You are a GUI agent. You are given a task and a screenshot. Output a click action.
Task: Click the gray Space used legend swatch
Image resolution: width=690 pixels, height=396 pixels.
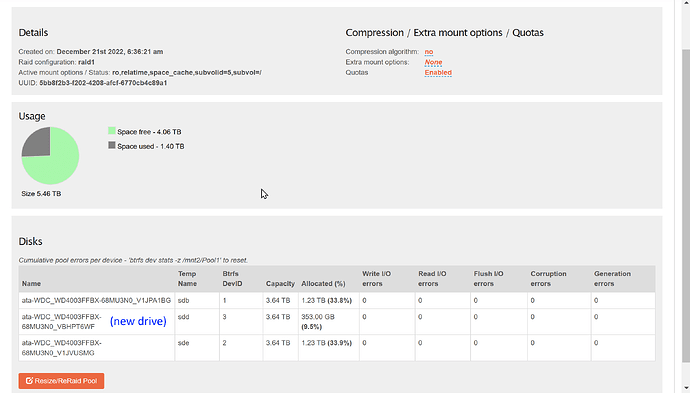[x=112, y=145]
